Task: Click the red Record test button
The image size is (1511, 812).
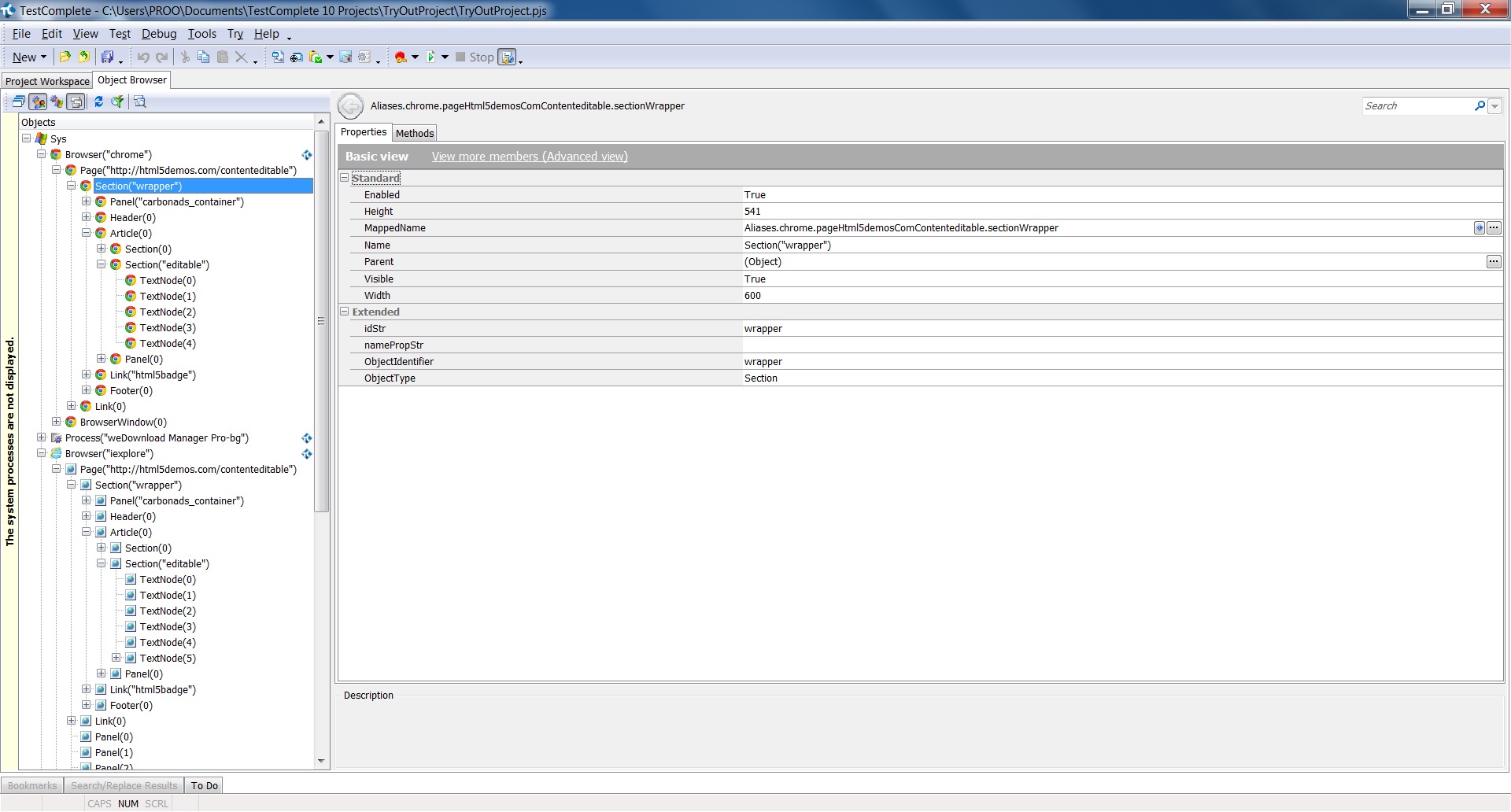Action: pyautogui.click(x=401, y=57)
